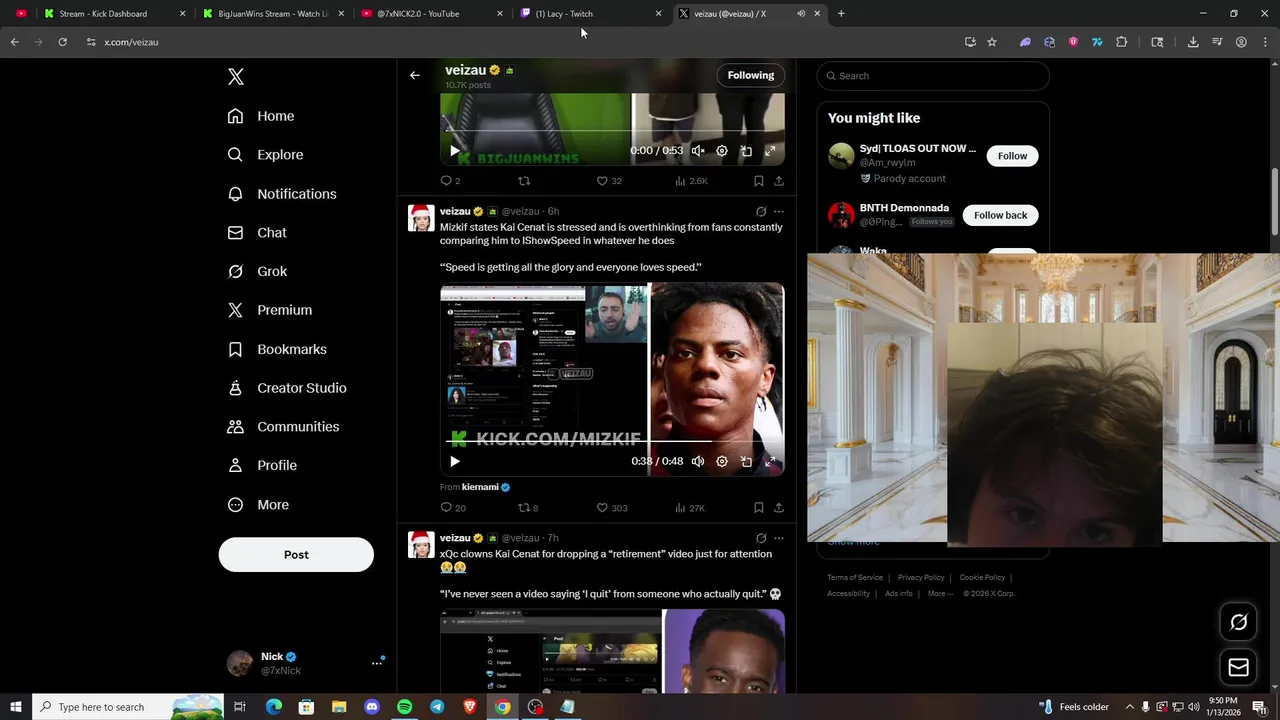Viewport: 1280px width, 720px height.
Task: Open Communities in the X sidebar
Action: [x=283, y=426]
